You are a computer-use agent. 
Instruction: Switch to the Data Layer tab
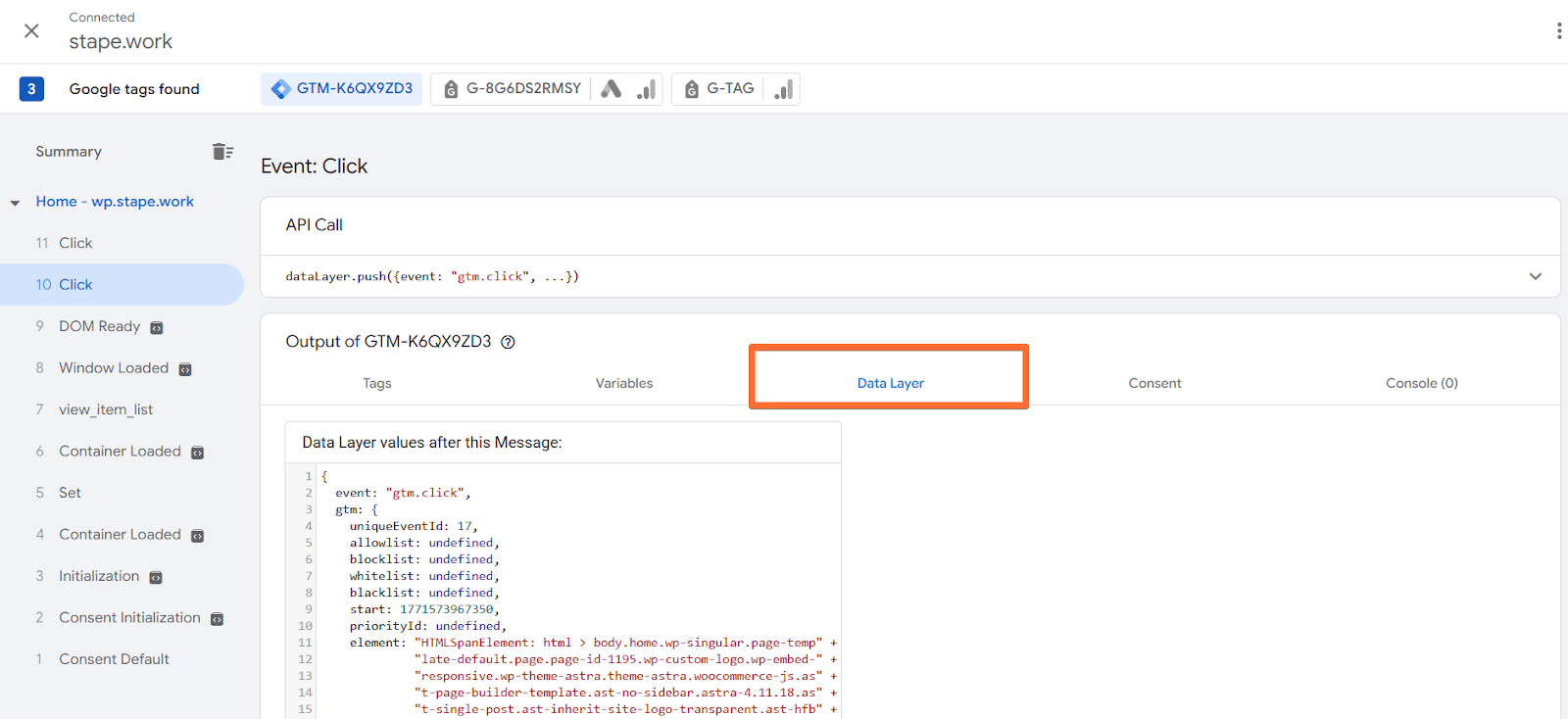[890, 383]
